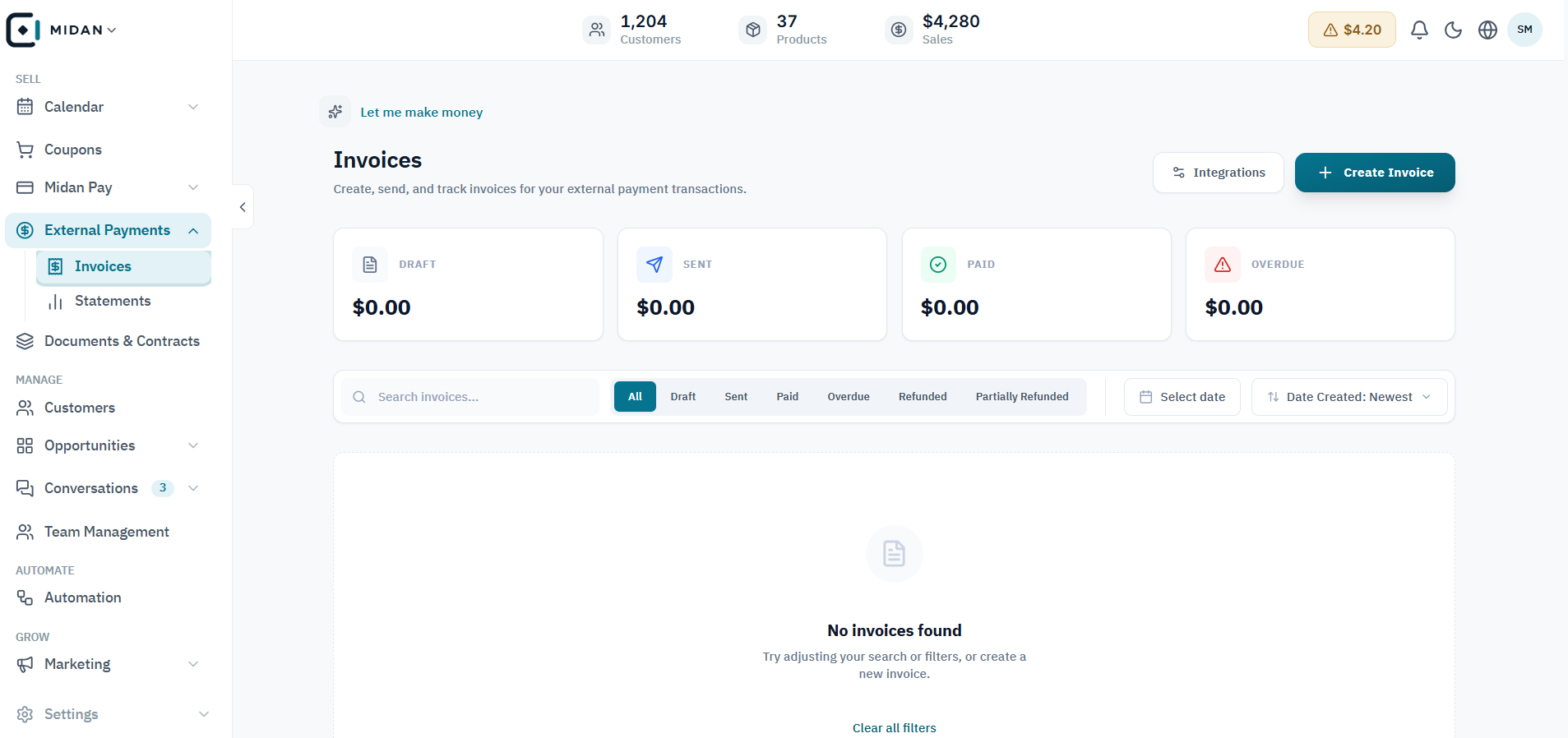This screenshot has height=738, width=1568.
Task: Expand the Calendar menu
Action: point(108,107)
